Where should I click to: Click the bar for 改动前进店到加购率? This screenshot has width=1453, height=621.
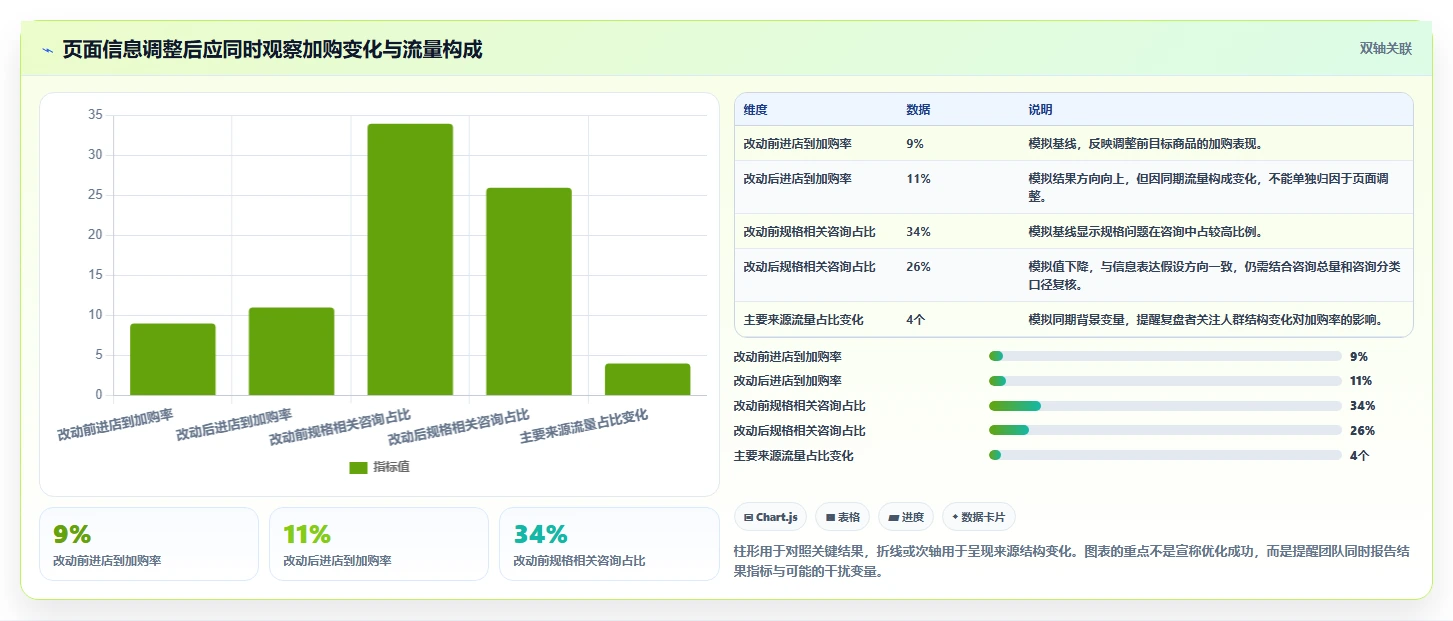click(173, 359)
